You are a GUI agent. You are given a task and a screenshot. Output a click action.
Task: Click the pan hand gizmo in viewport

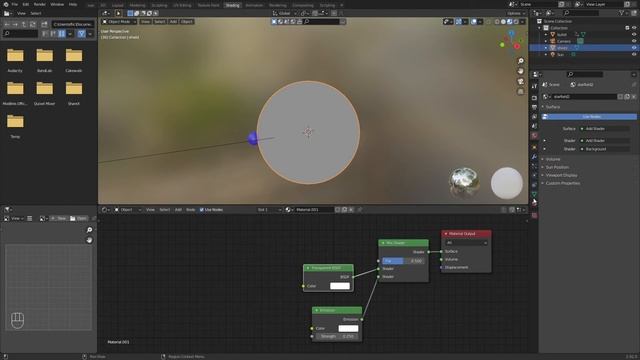click(520, 71)
